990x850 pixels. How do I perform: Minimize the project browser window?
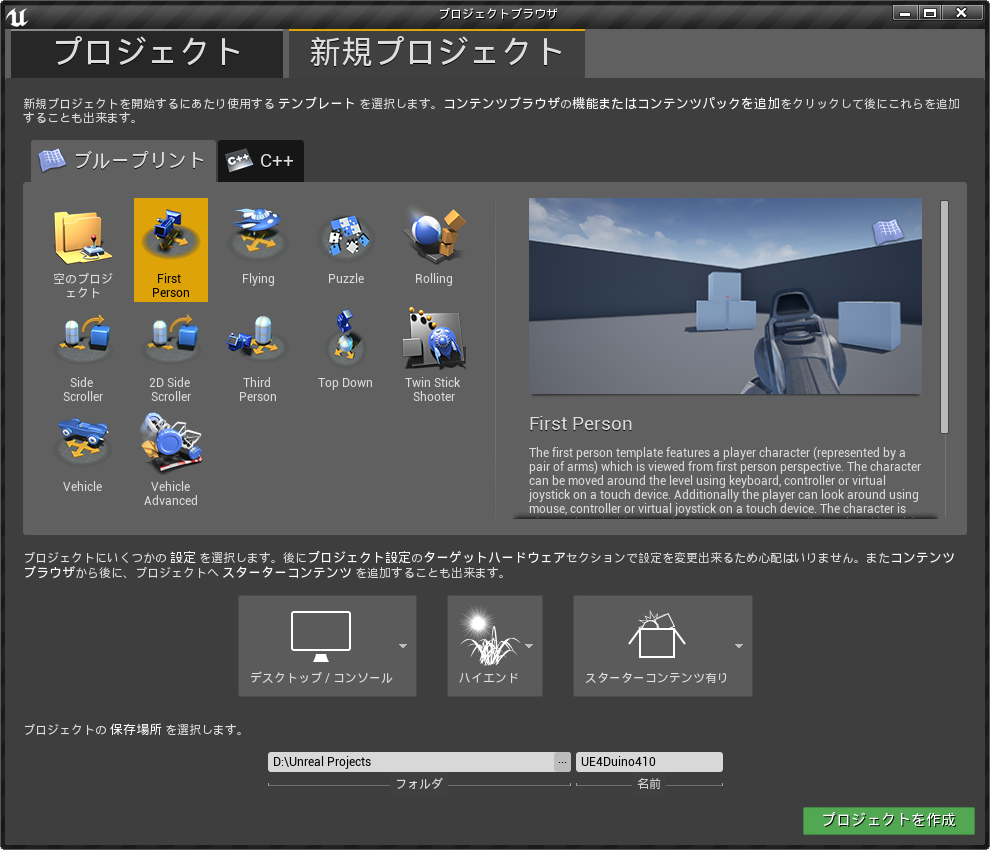click(x=905, y=13)
